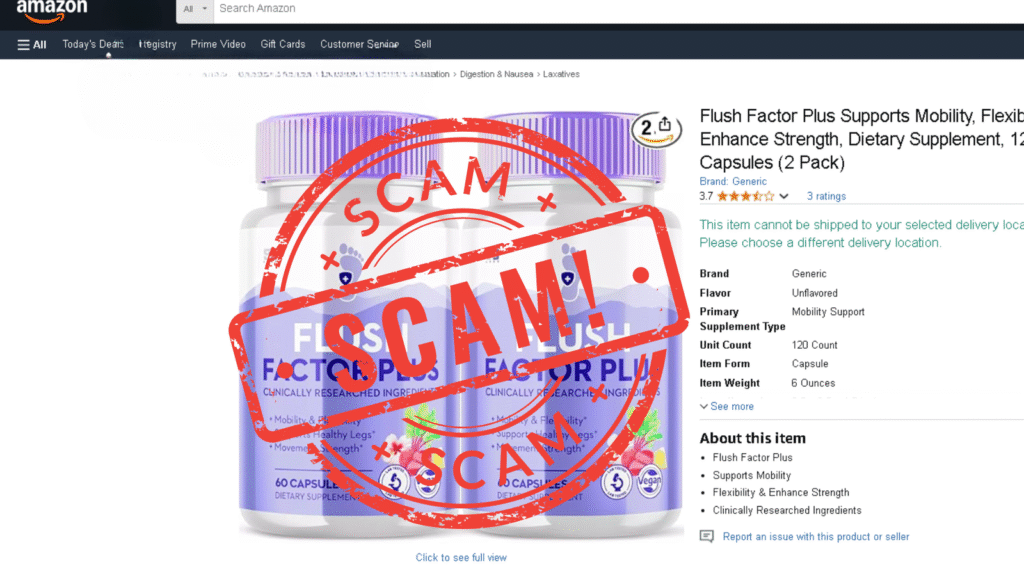Image resolution: width=1024 pixels, height=576 pixels.
Task: Click the star rating icons
Action: (x=746, y=196)
